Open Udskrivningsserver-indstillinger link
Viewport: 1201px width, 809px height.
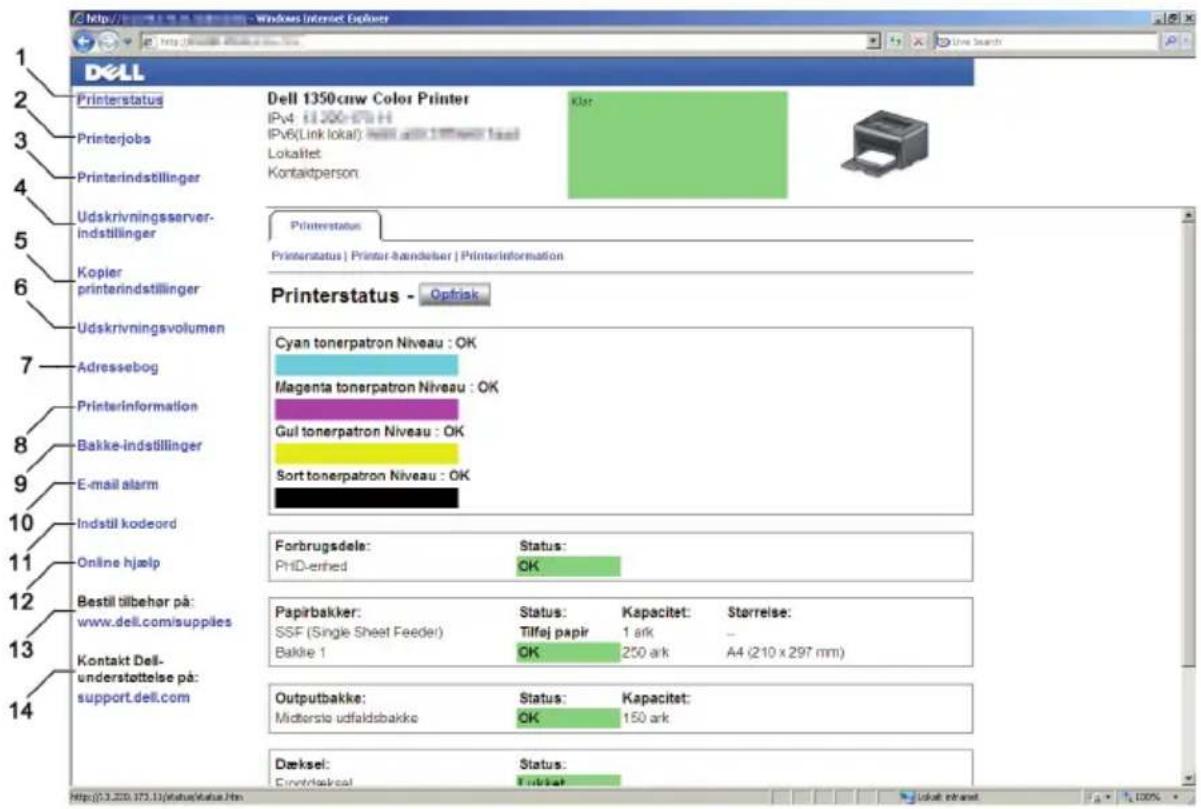point(145,225)
